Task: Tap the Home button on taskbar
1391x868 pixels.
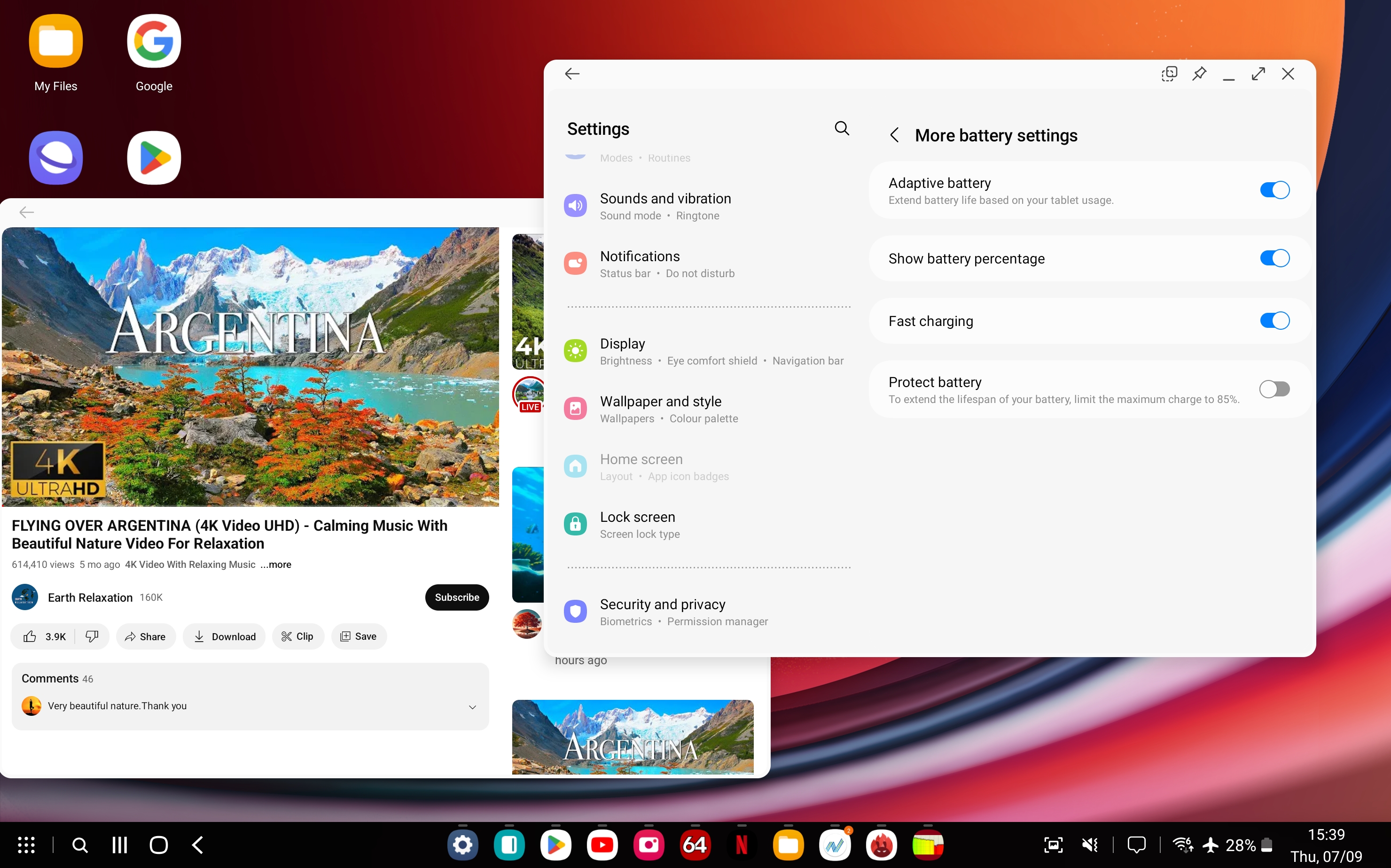Action: pos(158,845)
